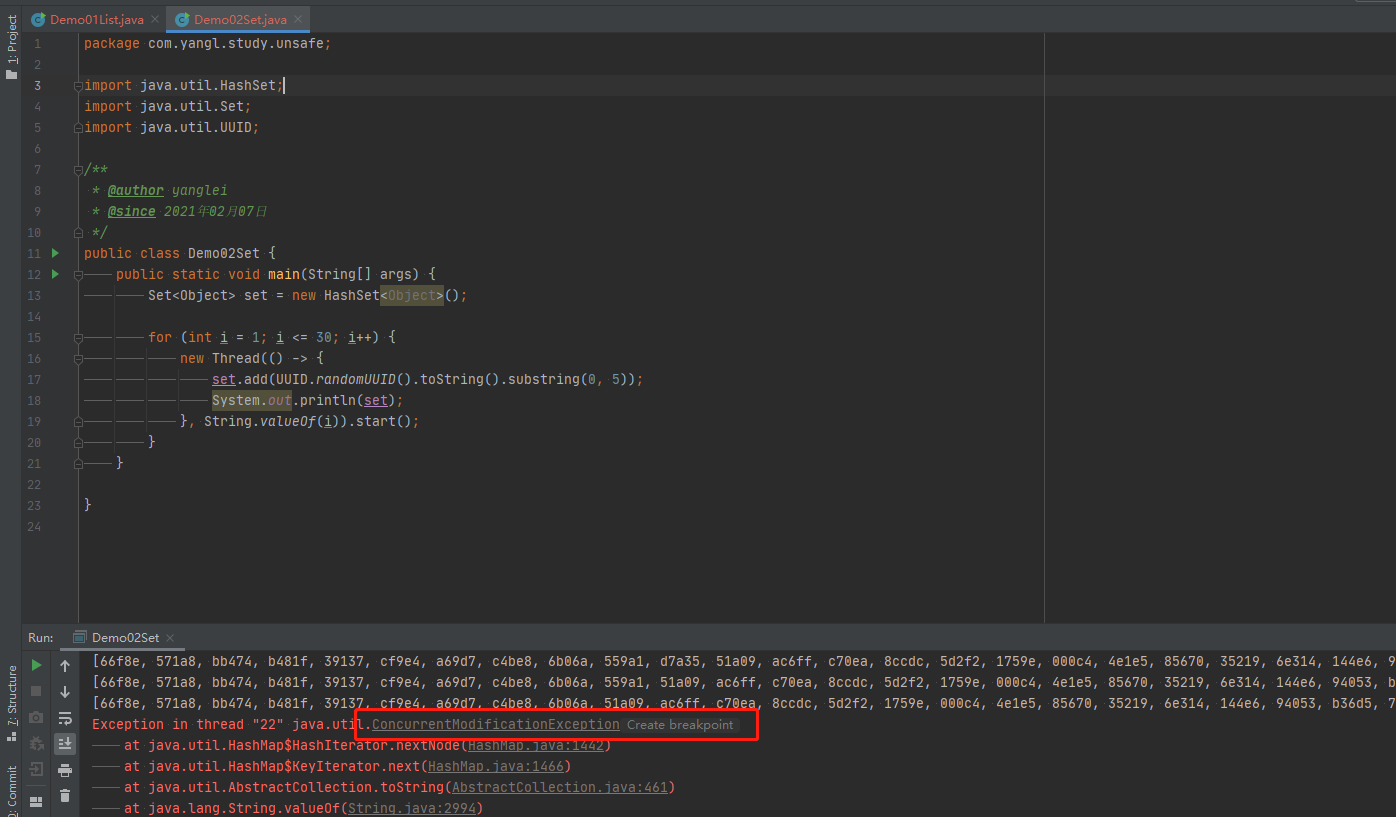Click the main method name

tap(284, 274)
